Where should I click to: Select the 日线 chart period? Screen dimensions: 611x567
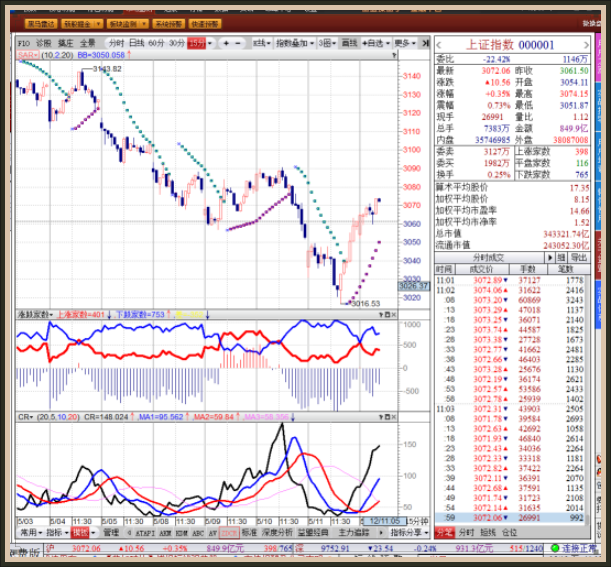pos(136,43)
